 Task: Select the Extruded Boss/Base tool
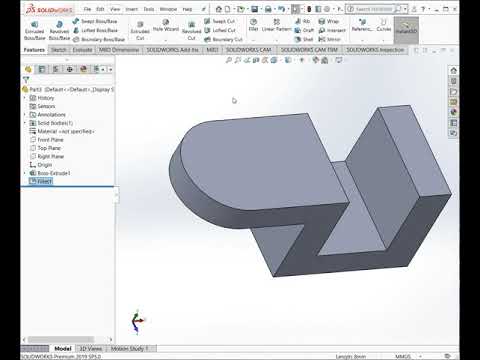(x=34, y=30)
